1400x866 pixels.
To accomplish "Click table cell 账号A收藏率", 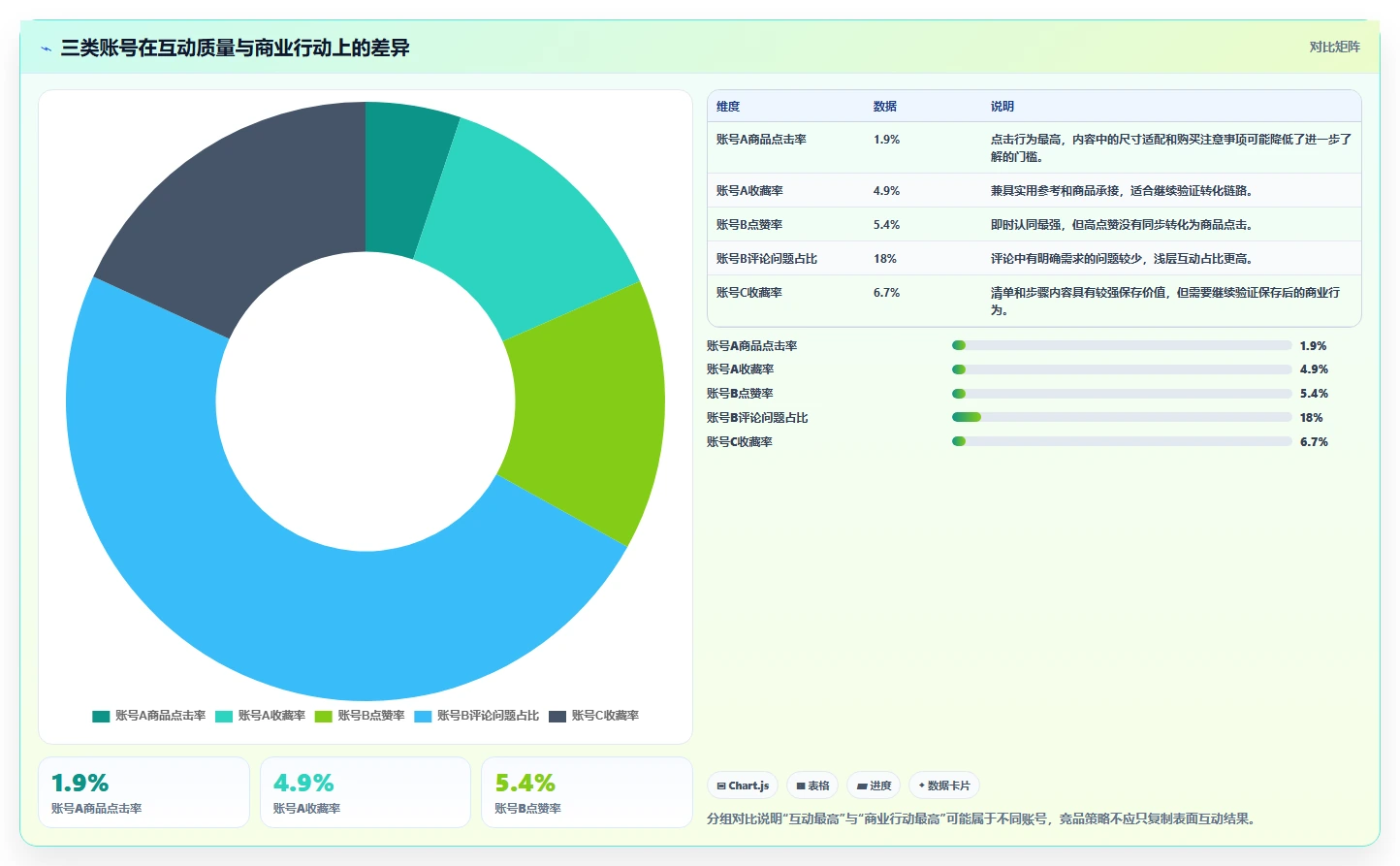I will (749, 191).
